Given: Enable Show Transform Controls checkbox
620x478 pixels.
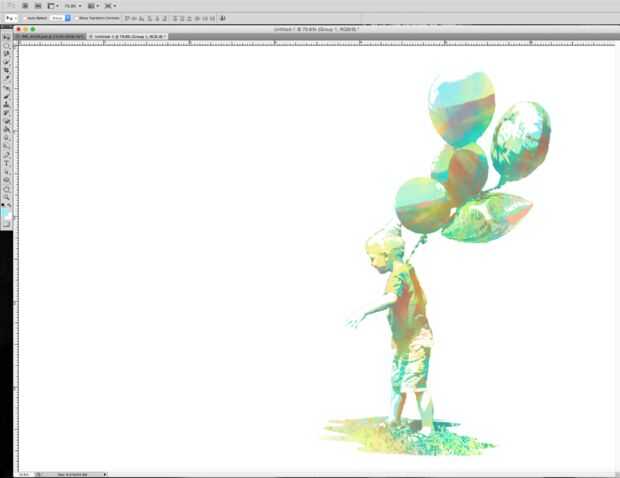Looking at the screenshot, I should pos(77,18).
